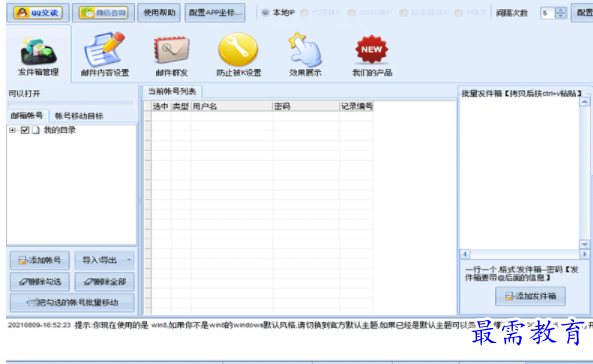Sort by the 用户名 column header
The height and width of the screenshot is (364, 593).
[231, 106]
